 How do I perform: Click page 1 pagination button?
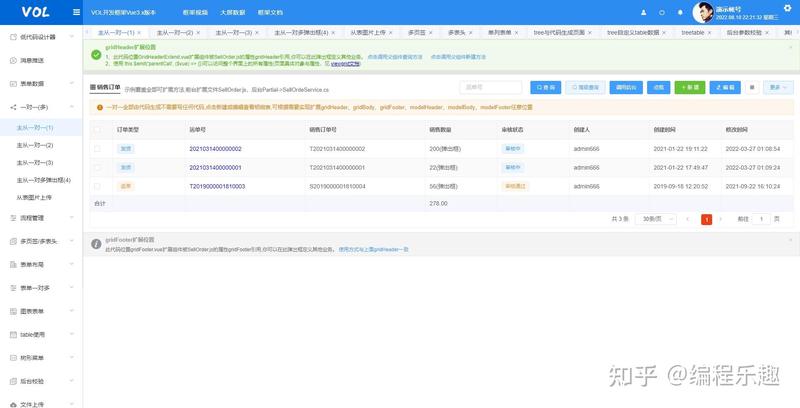coord(706,219)
